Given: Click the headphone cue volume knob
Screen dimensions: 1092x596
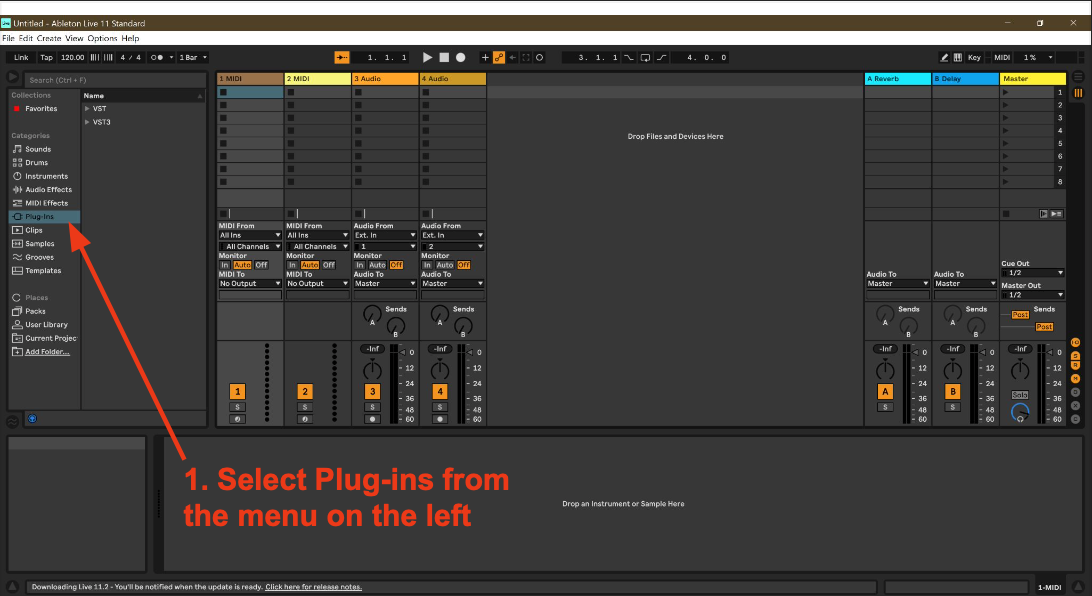Looking at the screenshot, I should coord(1019,412).
